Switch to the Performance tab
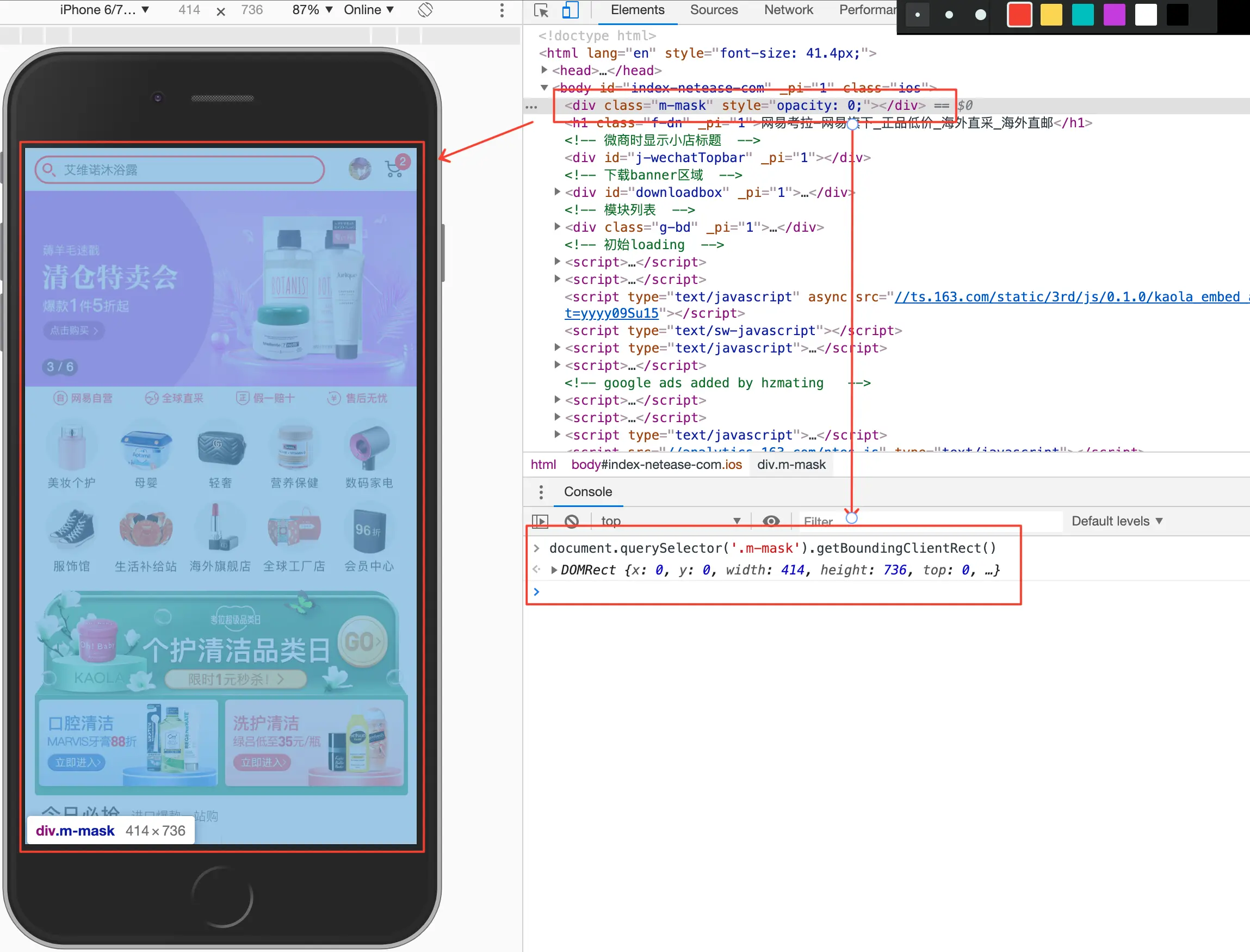 click(867, 10)
